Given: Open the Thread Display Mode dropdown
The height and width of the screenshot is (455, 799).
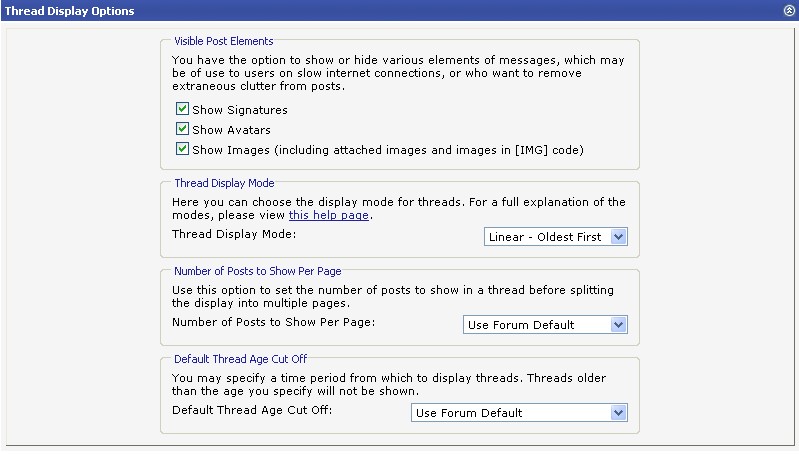Looking at the screenshot, I should coord(555,237).
